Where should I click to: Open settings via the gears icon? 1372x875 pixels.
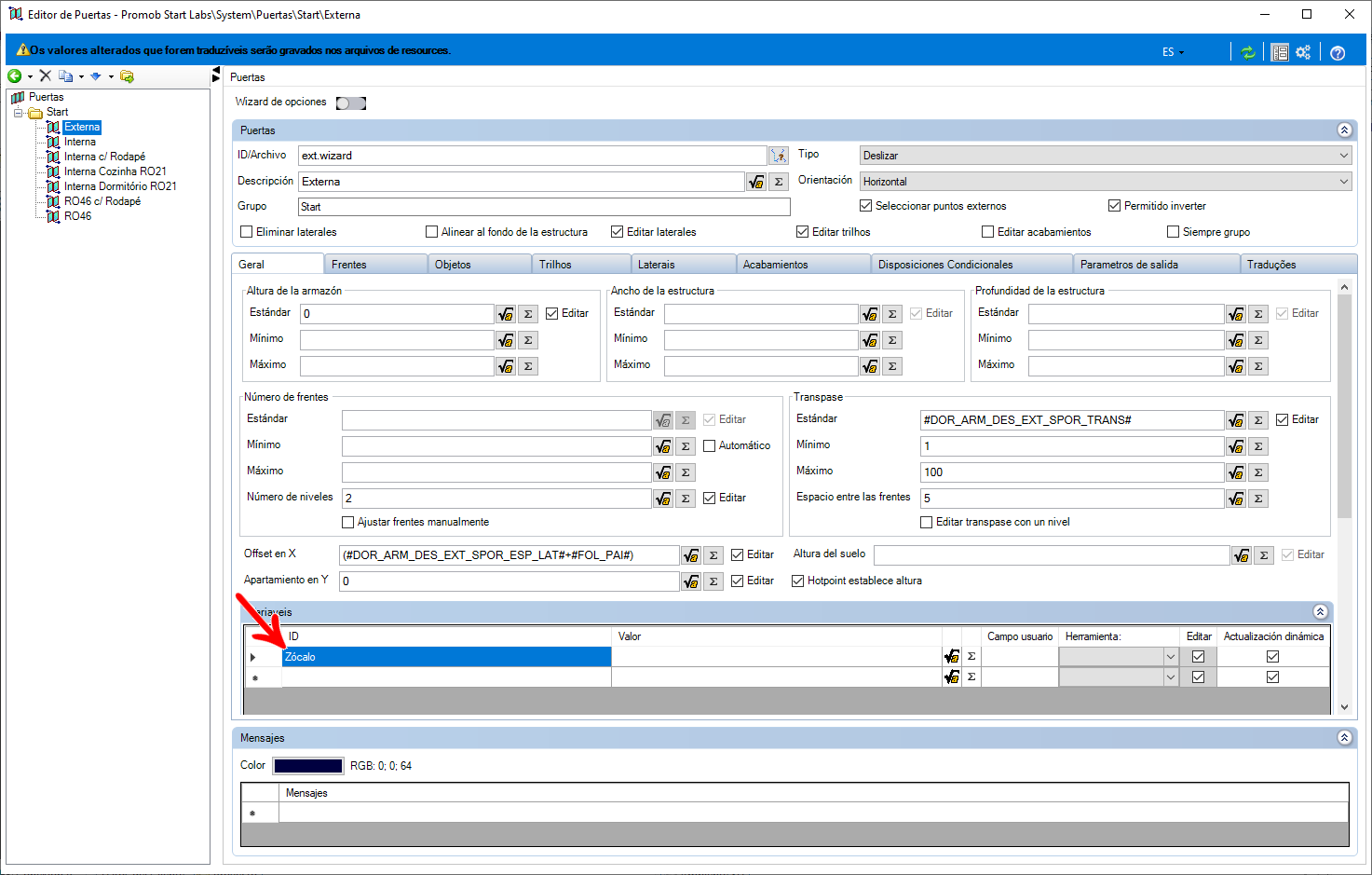(1303, 52)
